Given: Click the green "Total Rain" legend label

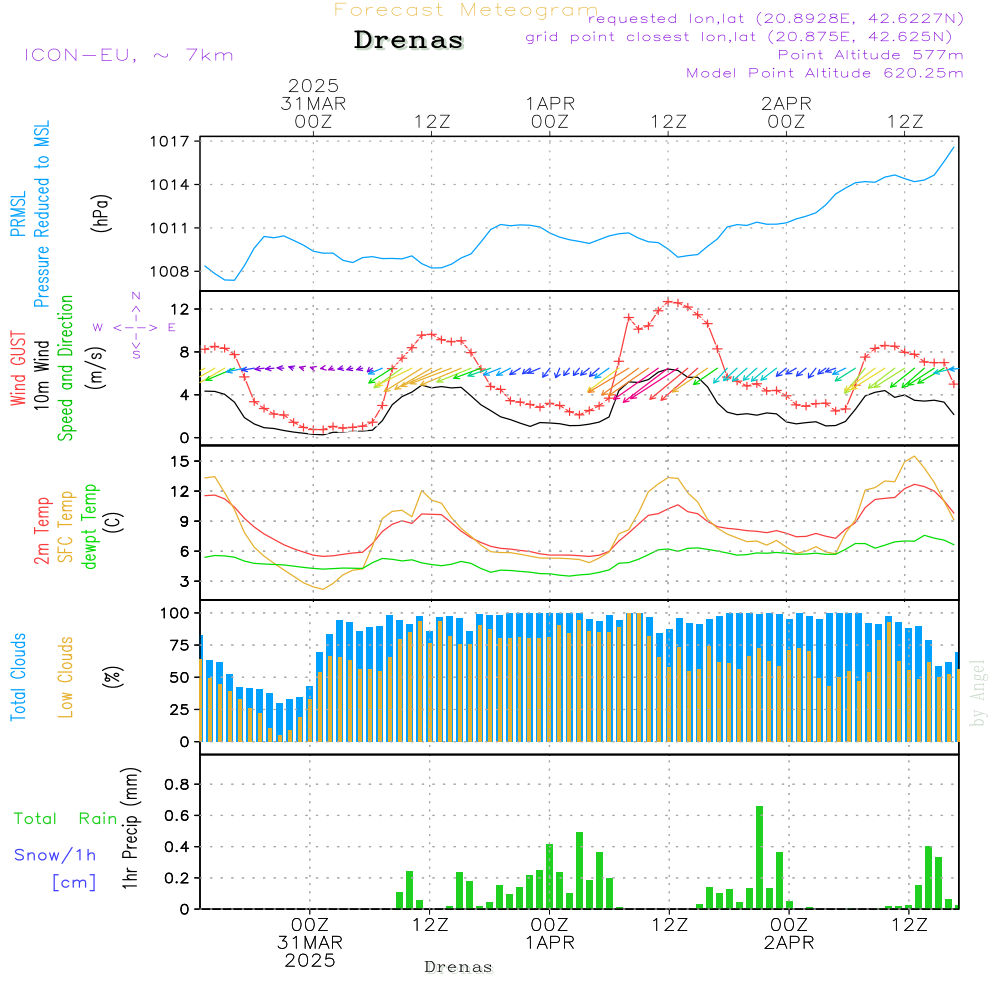Looking at the screenshot, I should (66, 819).
